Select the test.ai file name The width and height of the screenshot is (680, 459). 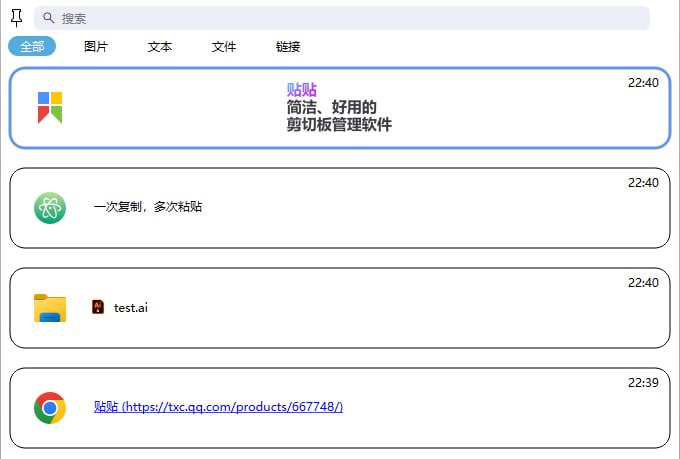point(131,307)
